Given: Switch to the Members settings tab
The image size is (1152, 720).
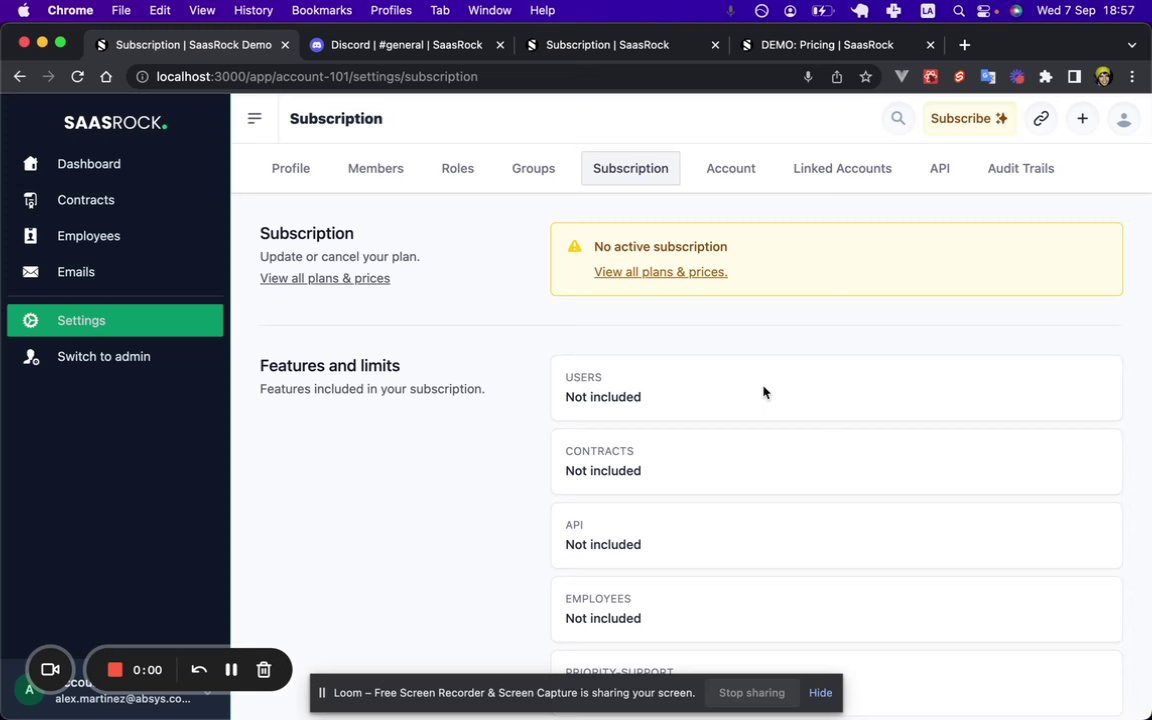Looking at the screenshot, I should pyautogui.click(x=375, y=168).
